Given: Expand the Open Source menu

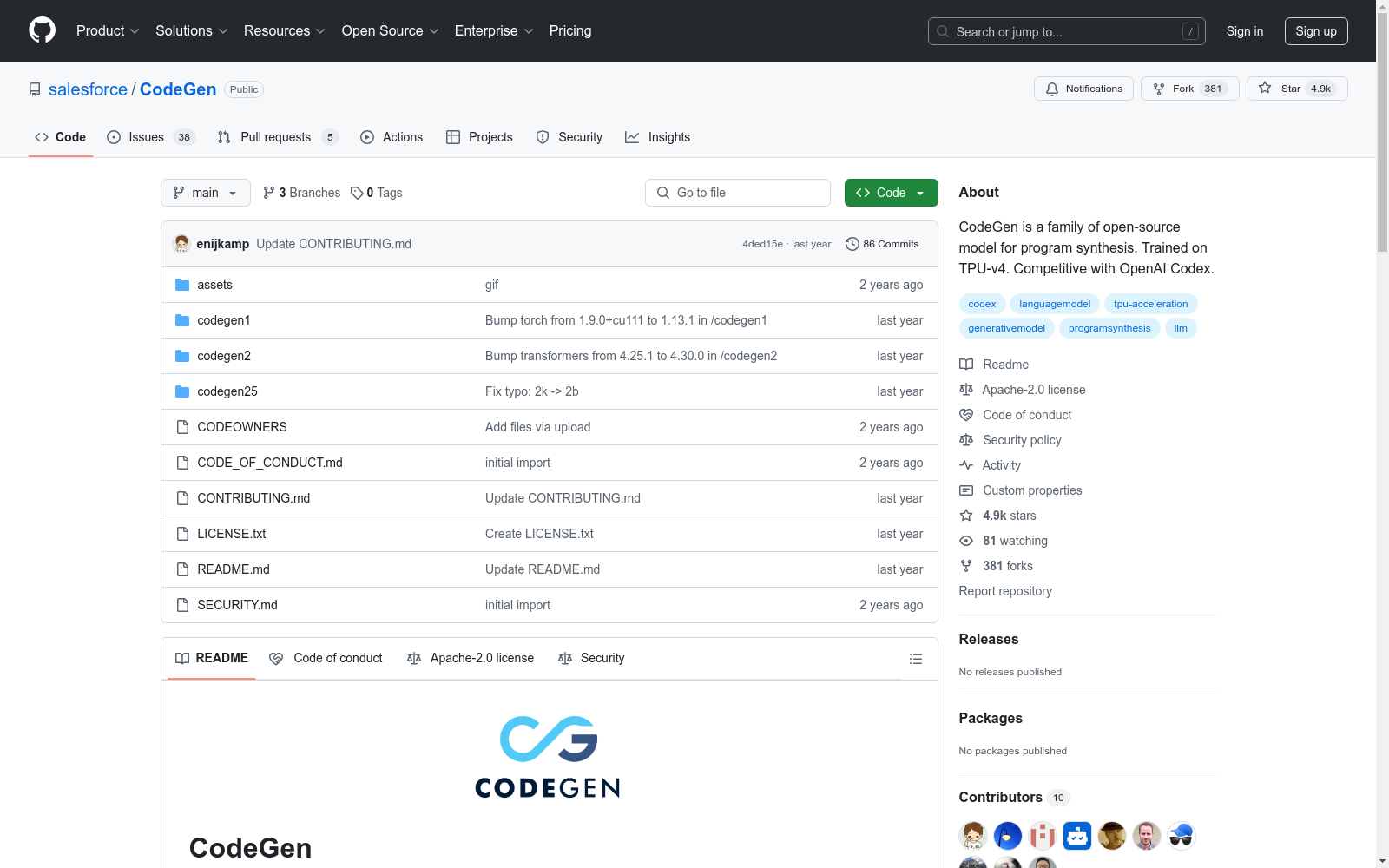Looking at the screenshot, I should point(390,30).
